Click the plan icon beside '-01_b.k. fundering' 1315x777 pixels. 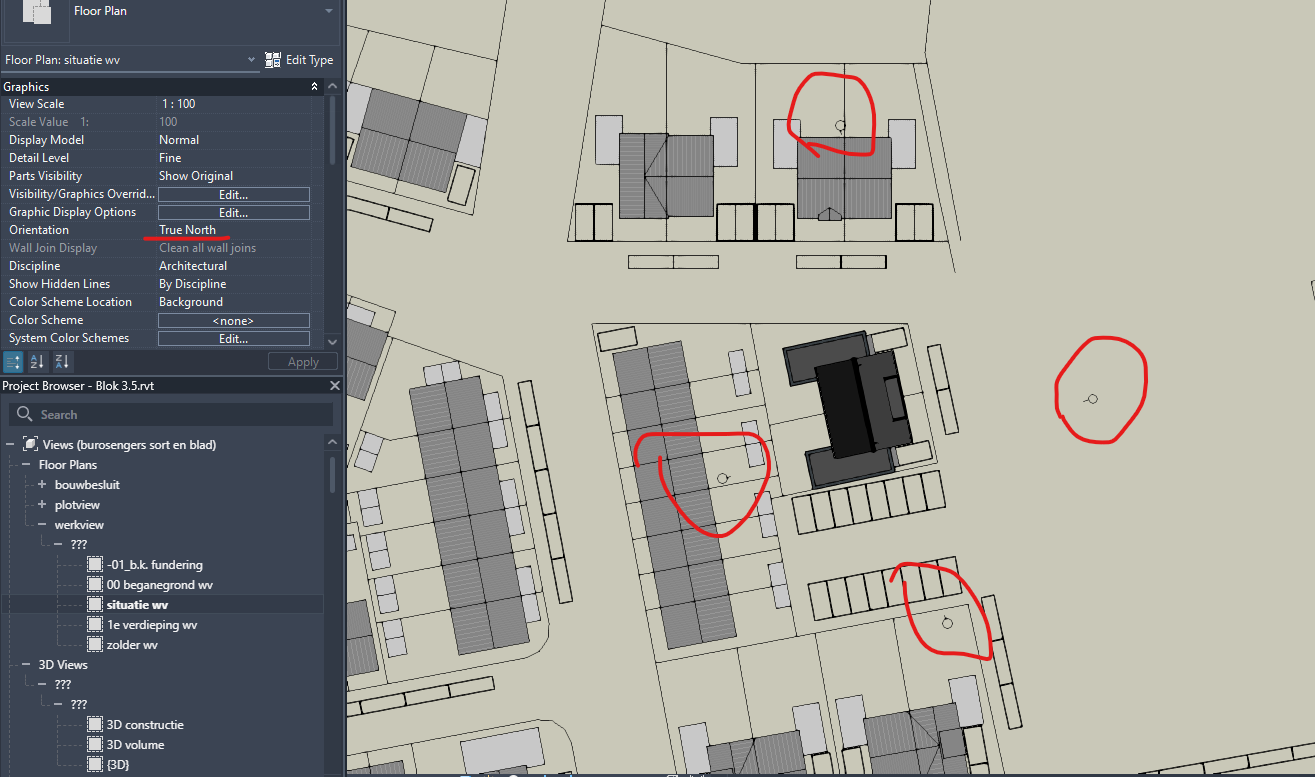click(94, 564)
